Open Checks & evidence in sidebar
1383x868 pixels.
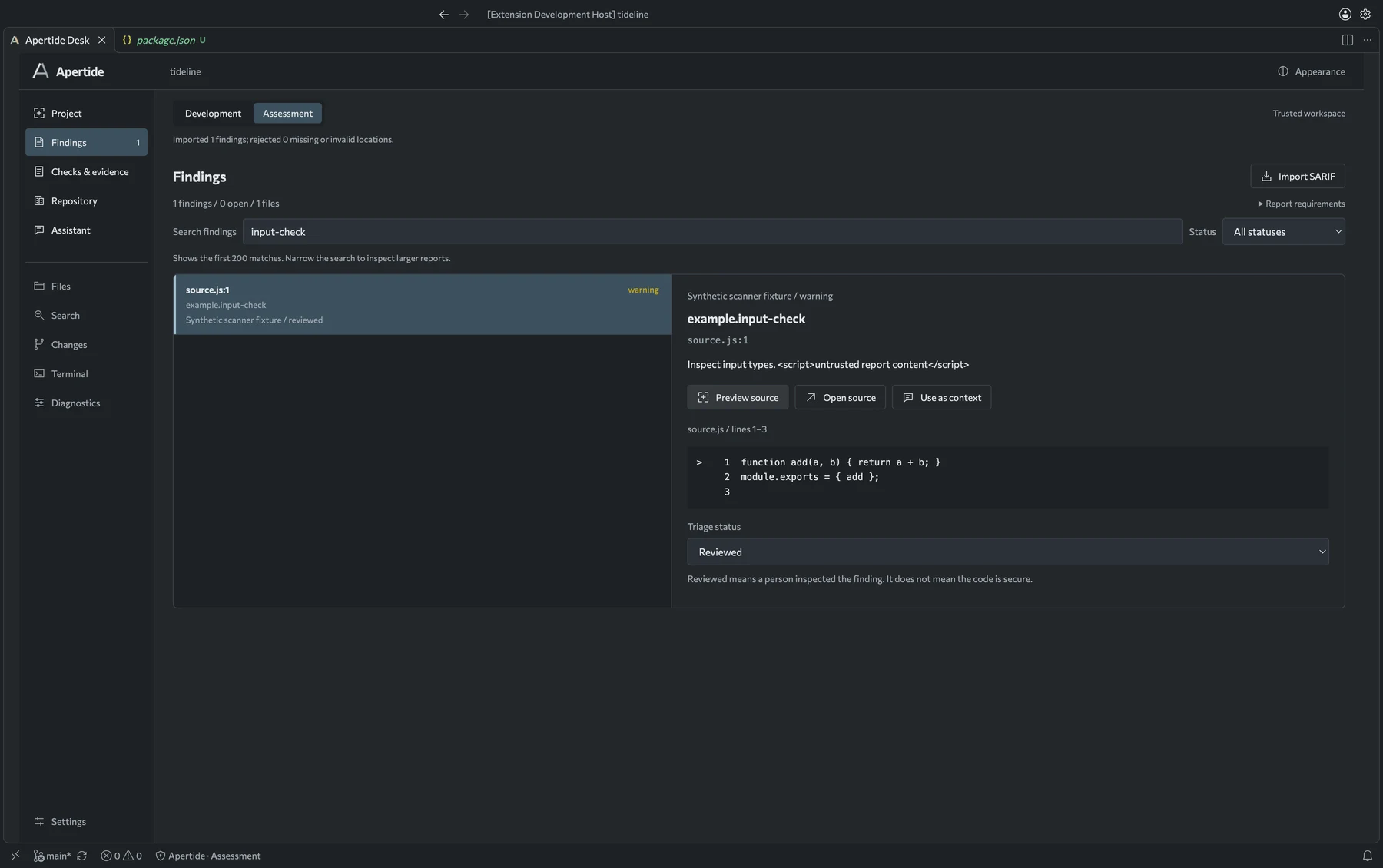point(86,171)
